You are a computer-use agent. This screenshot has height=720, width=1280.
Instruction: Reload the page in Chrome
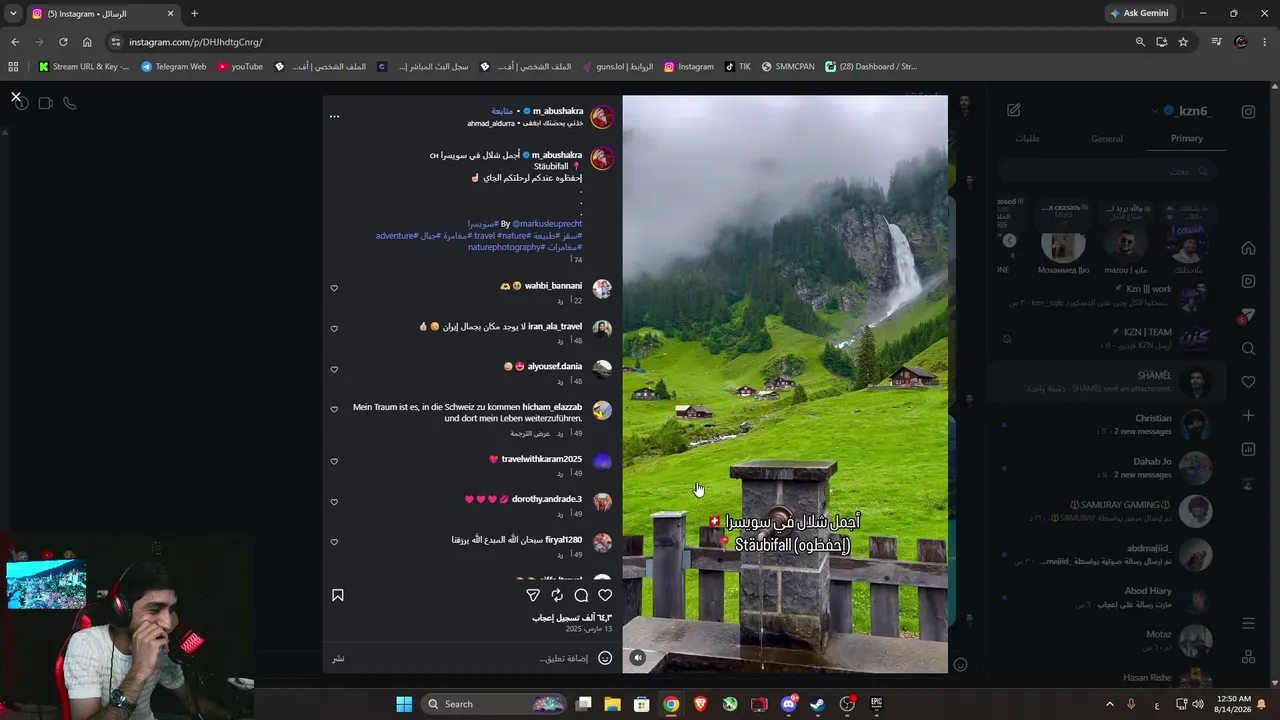(x=63, y=42)
